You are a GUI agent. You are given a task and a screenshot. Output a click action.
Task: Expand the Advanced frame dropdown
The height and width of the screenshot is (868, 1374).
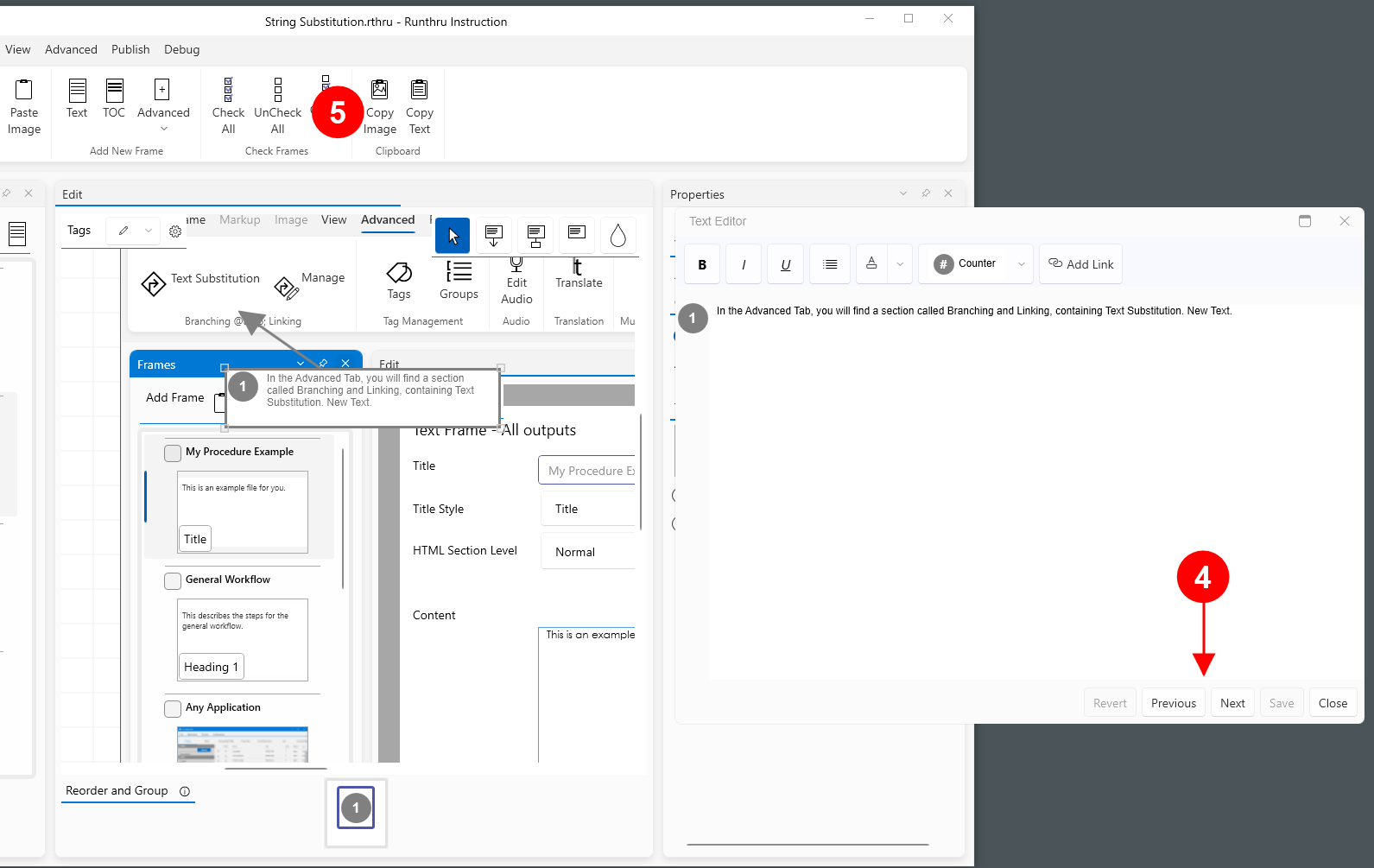[163, 129]
